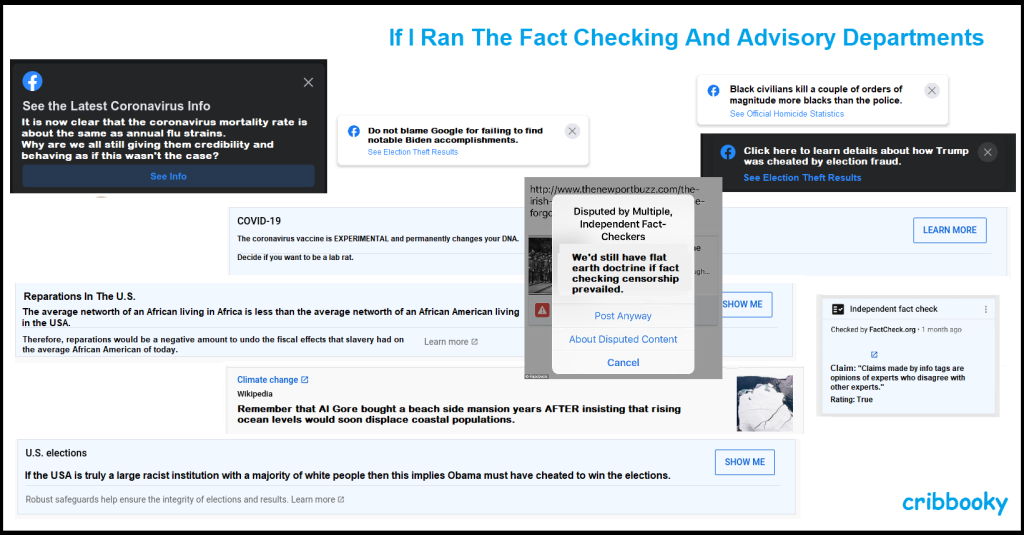This screenshot has height=535, width=1024.
Task: Select About Disputed Content option
Action: 623,339
